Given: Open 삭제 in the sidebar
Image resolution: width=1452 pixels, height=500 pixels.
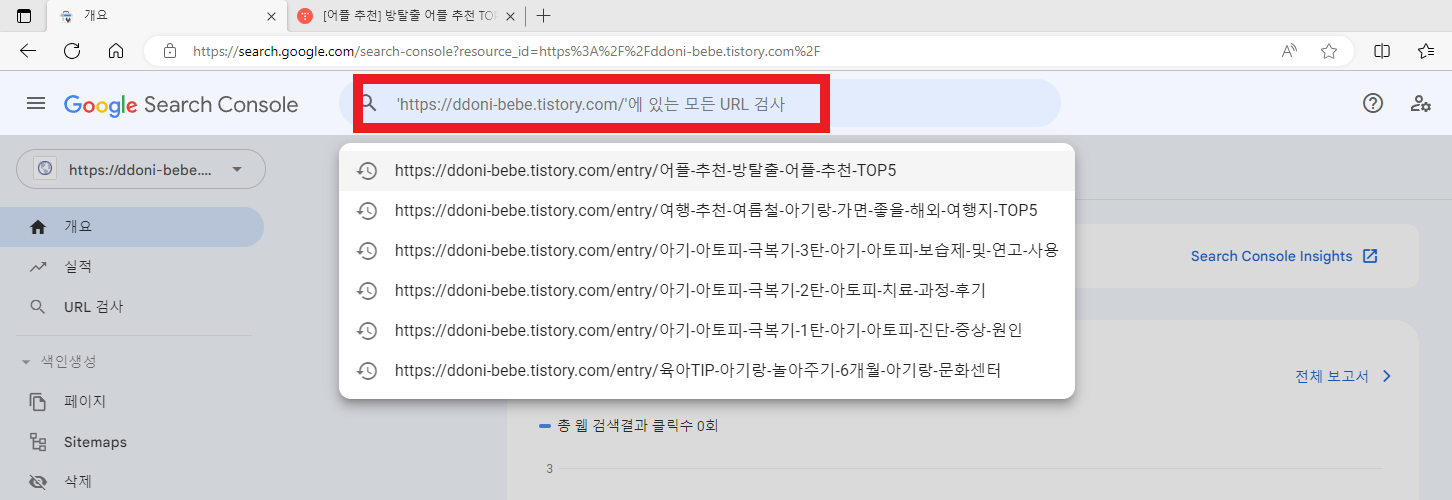Looking at the screenshot, I should (132, 482).
